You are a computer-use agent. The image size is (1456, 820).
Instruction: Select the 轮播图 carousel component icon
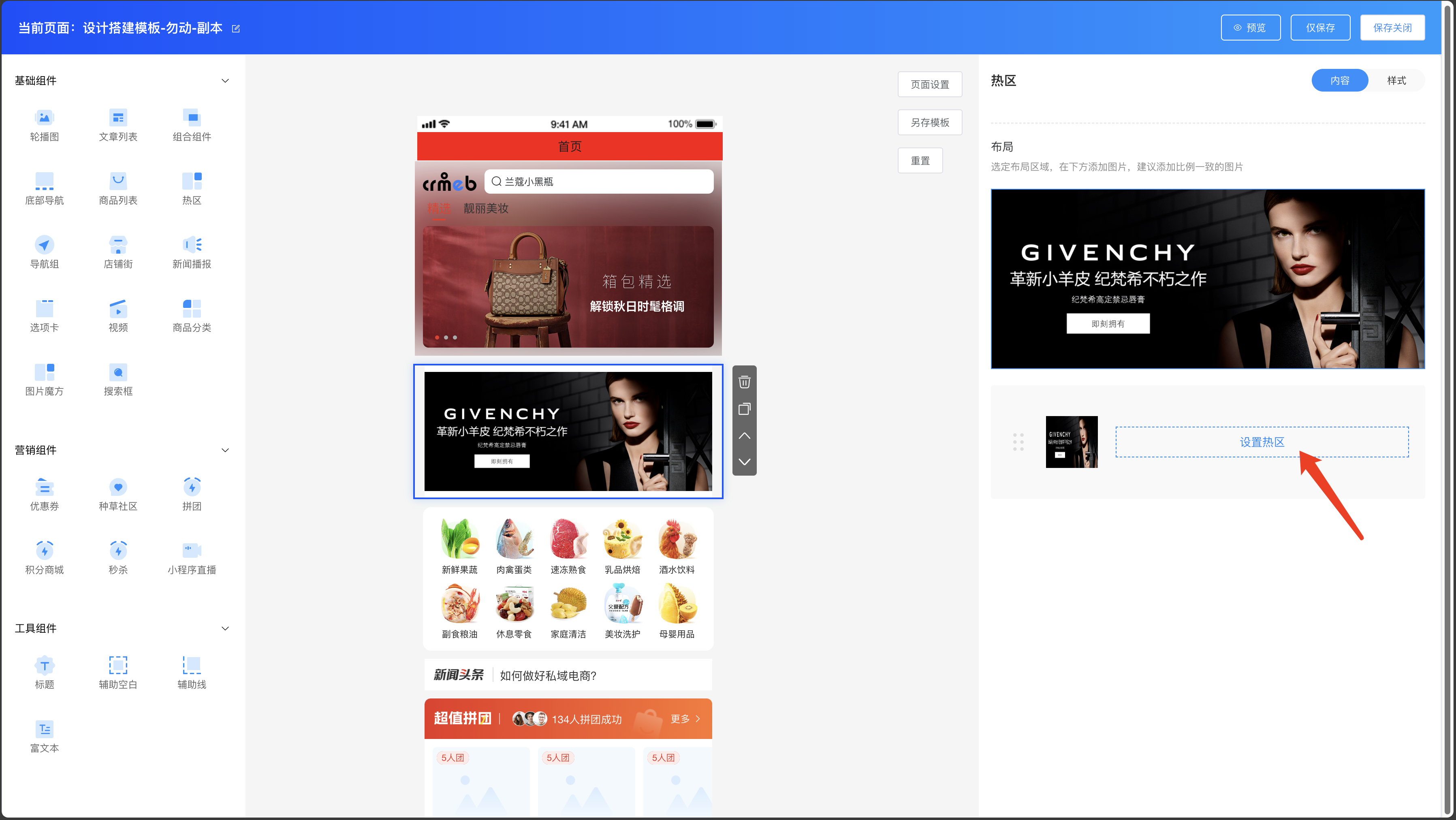coord(44,117)
